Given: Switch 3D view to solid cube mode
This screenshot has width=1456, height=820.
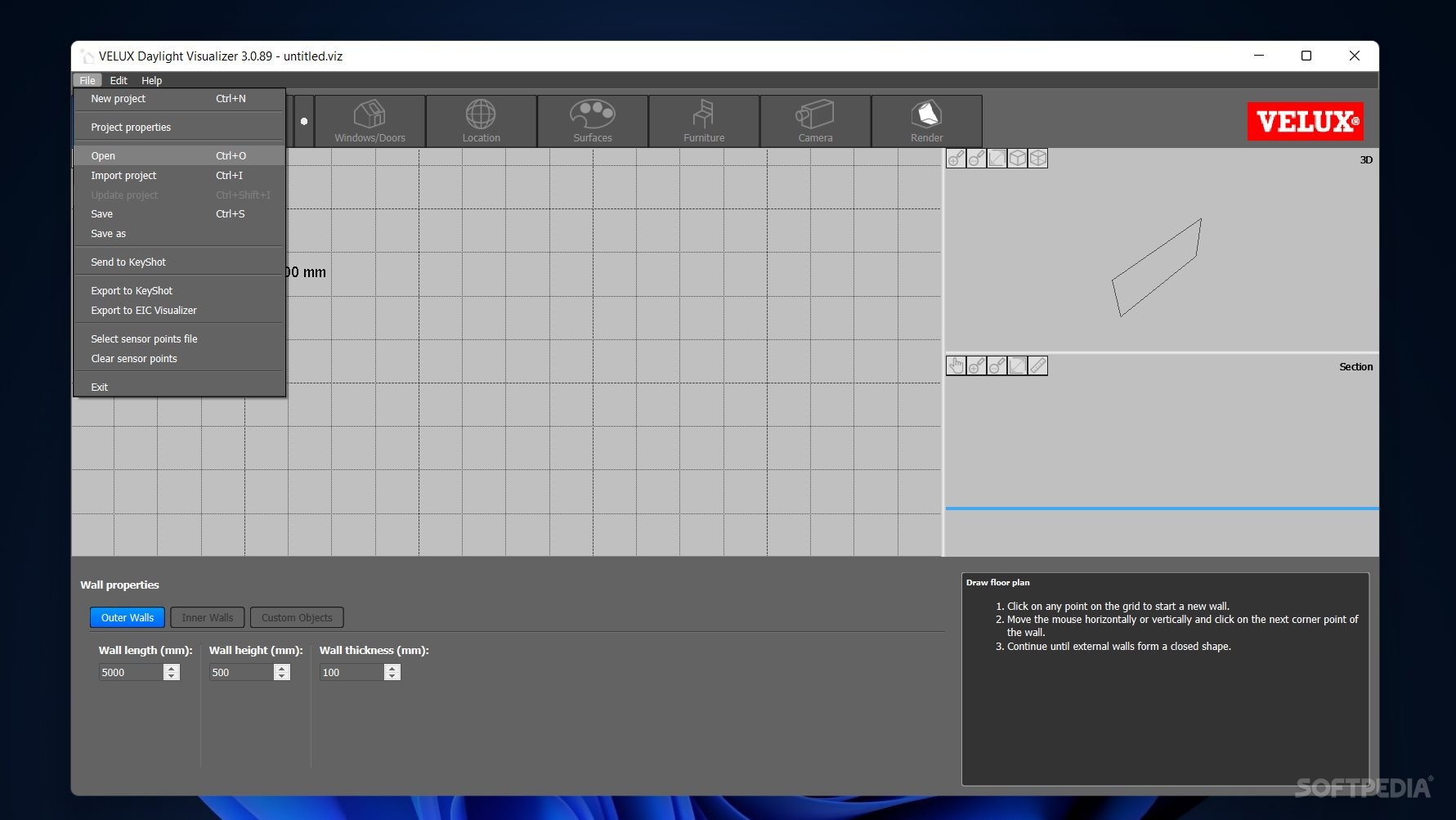Looking at the screenshot, I should [1017, 159].
